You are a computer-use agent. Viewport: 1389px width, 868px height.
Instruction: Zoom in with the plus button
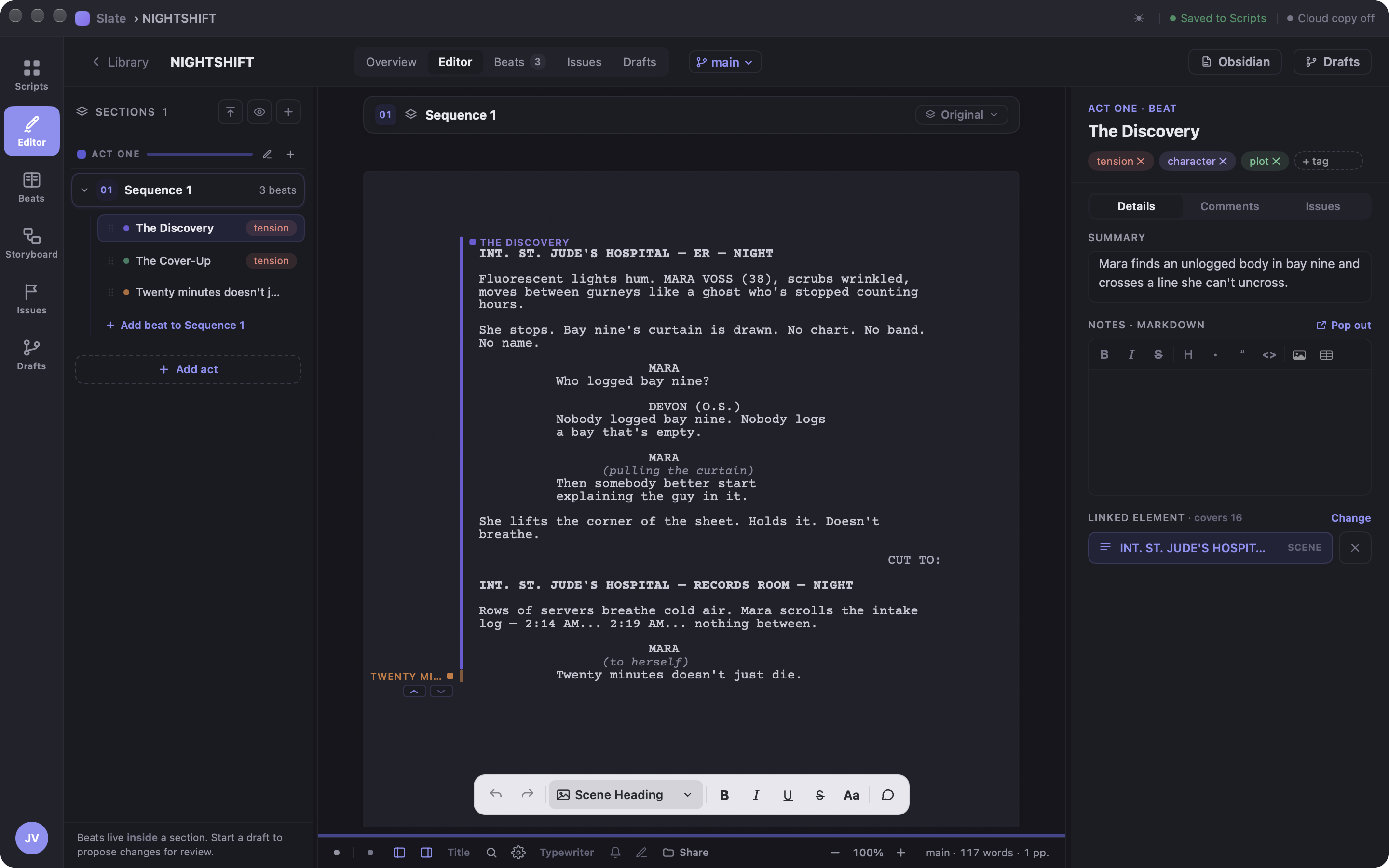(x=900, y=853)
